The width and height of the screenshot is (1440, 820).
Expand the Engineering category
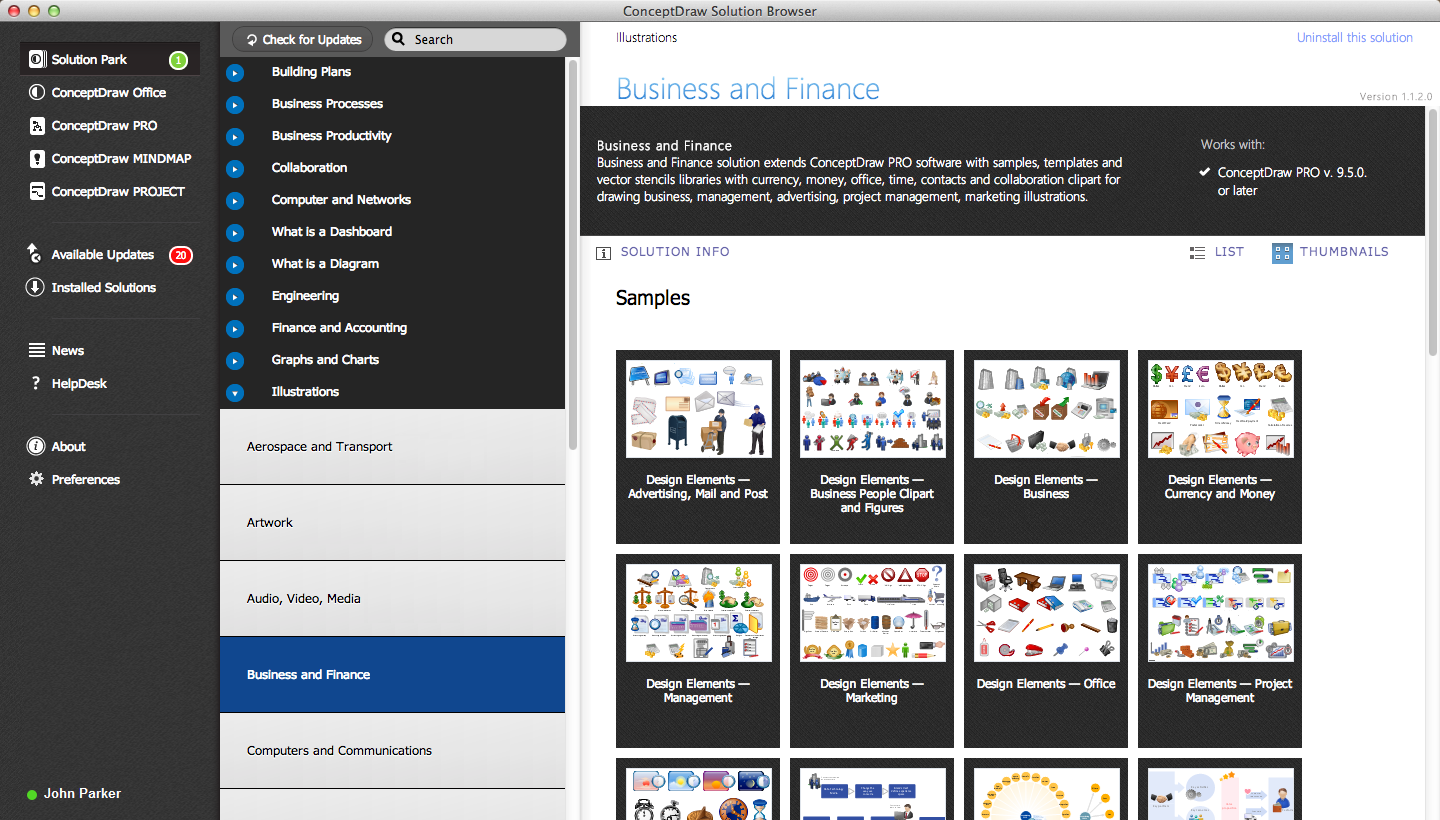coord(235,297)
